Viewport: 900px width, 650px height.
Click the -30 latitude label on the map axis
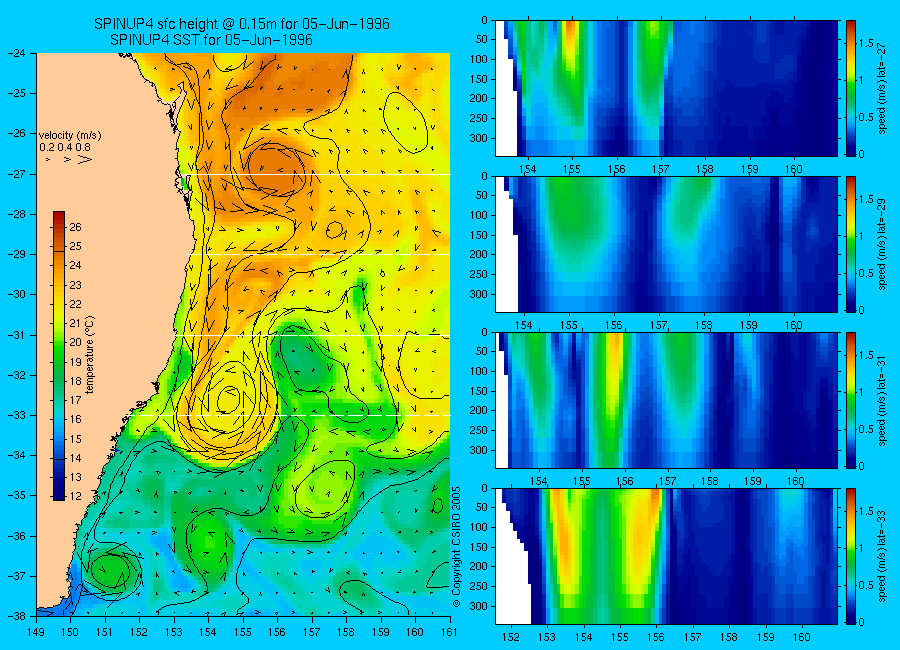pos(17,295)
